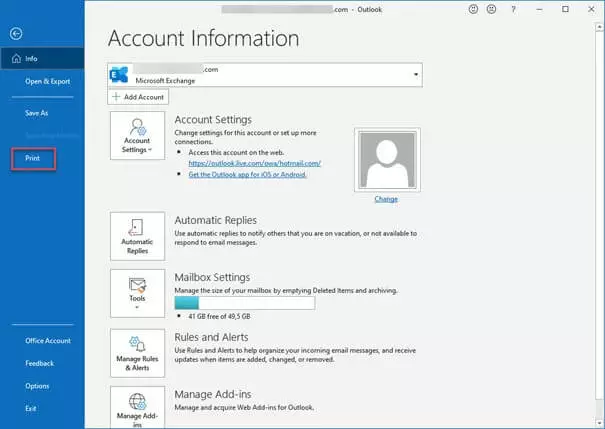Click Save As in the sidebar
Screen dimensions: 605x429
point(37,113)
